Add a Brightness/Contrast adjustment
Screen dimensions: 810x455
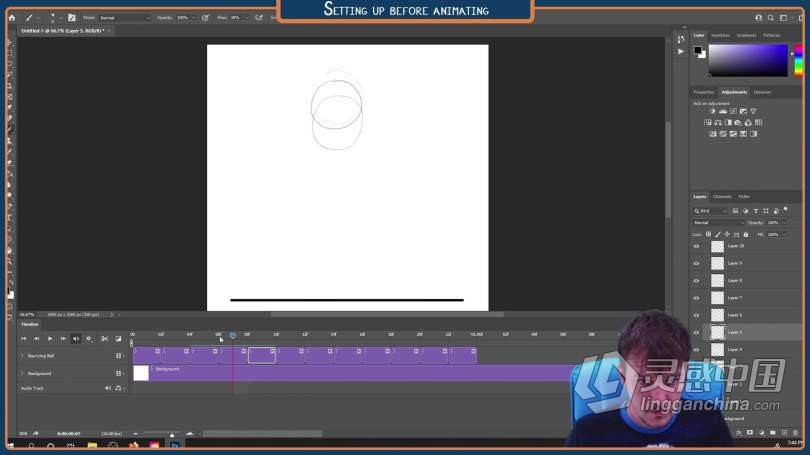(x=713, y=112)
